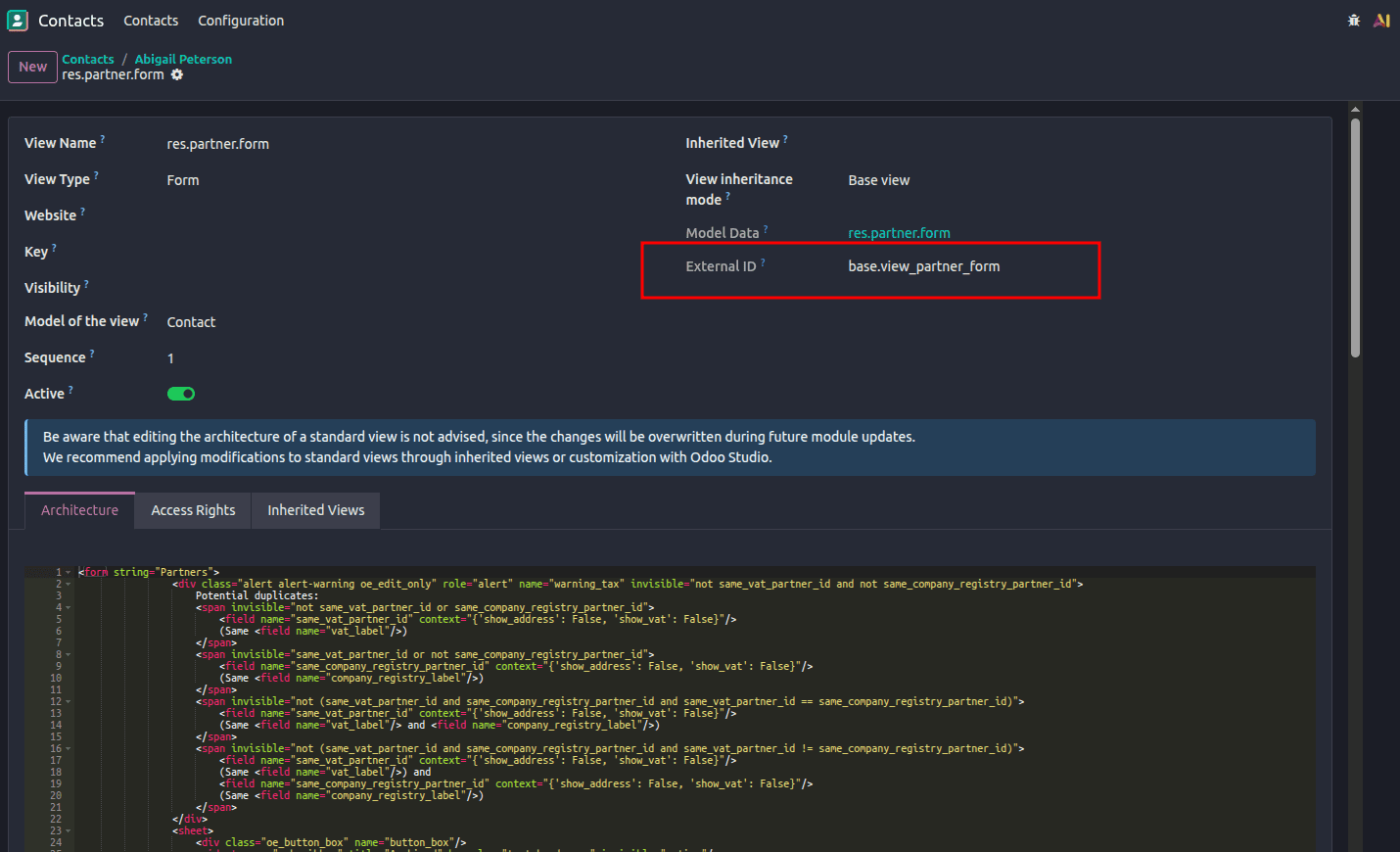Switch to the Access Rights tab
The height and width of the screenshot is (852, 1400).
click(192, 509)
